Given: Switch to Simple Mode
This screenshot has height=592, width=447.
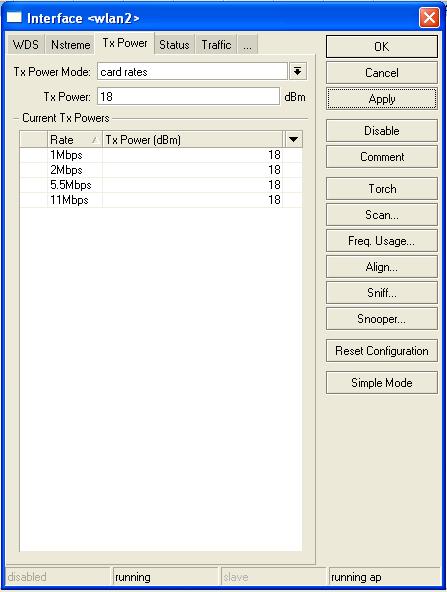Looking at the screenshot, I should coord(382,382).
